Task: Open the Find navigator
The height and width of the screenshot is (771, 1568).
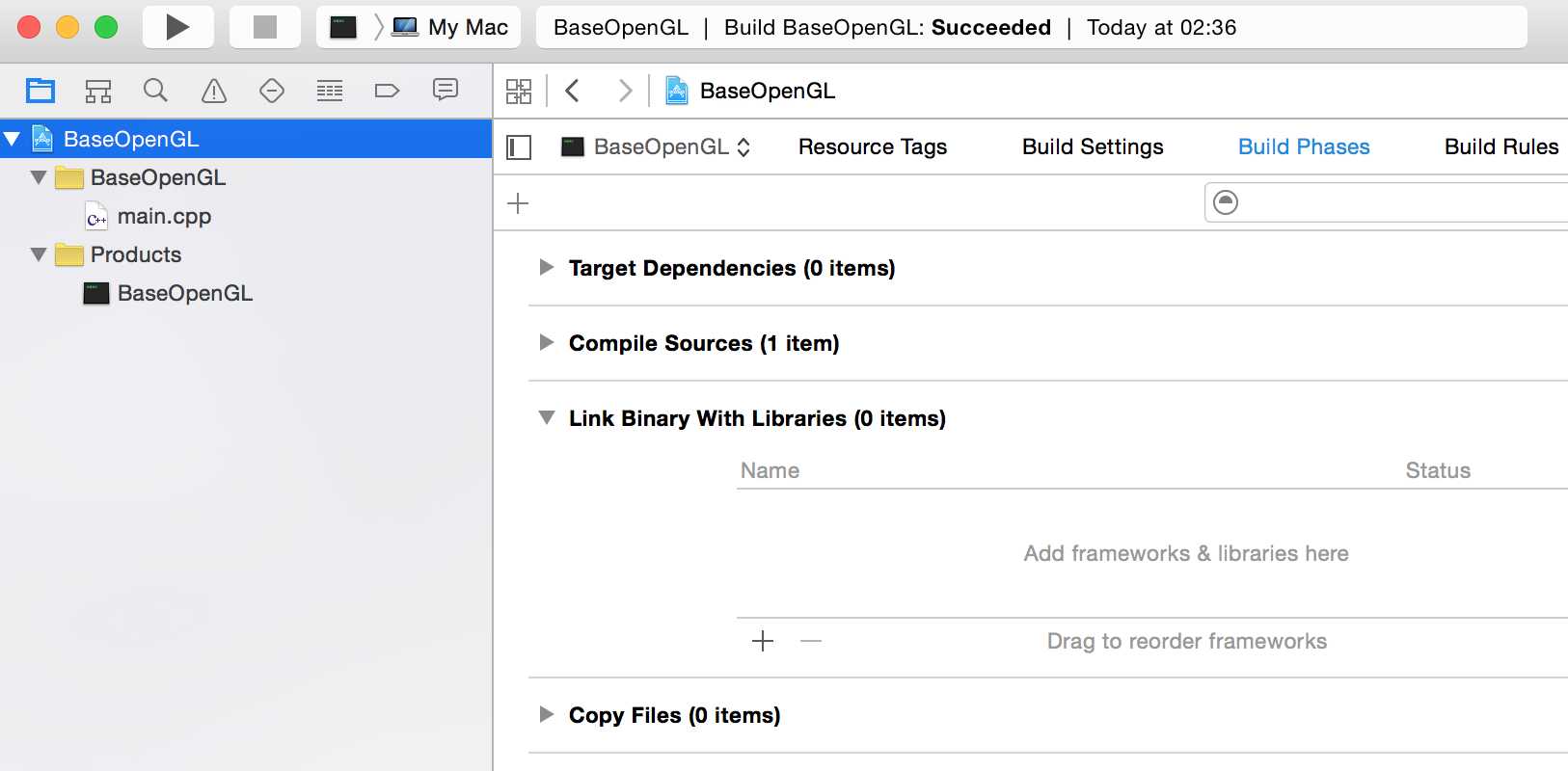Action: (x=155, y=91)
